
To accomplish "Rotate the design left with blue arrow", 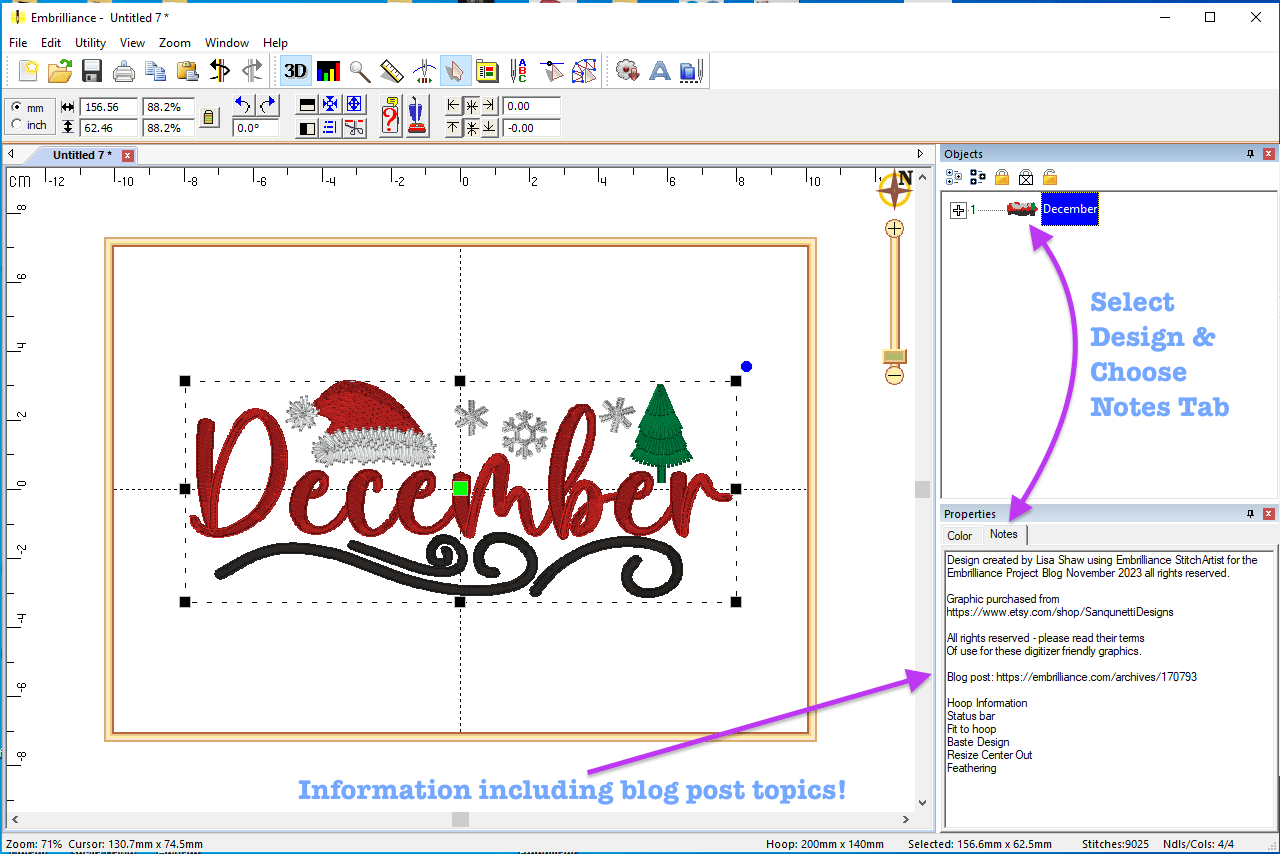I will click(243, 104).
